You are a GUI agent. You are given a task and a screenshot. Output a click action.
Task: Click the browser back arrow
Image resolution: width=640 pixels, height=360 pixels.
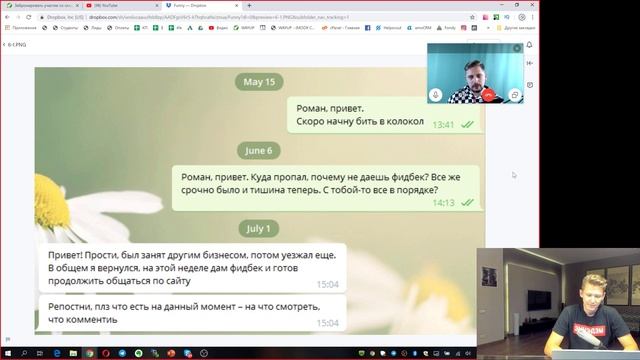point(7,17)
